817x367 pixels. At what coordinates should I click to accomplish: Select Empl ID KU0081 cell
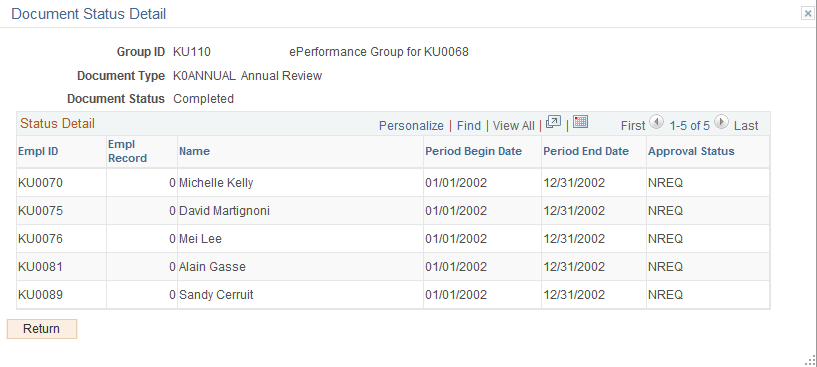click(41, 267)
